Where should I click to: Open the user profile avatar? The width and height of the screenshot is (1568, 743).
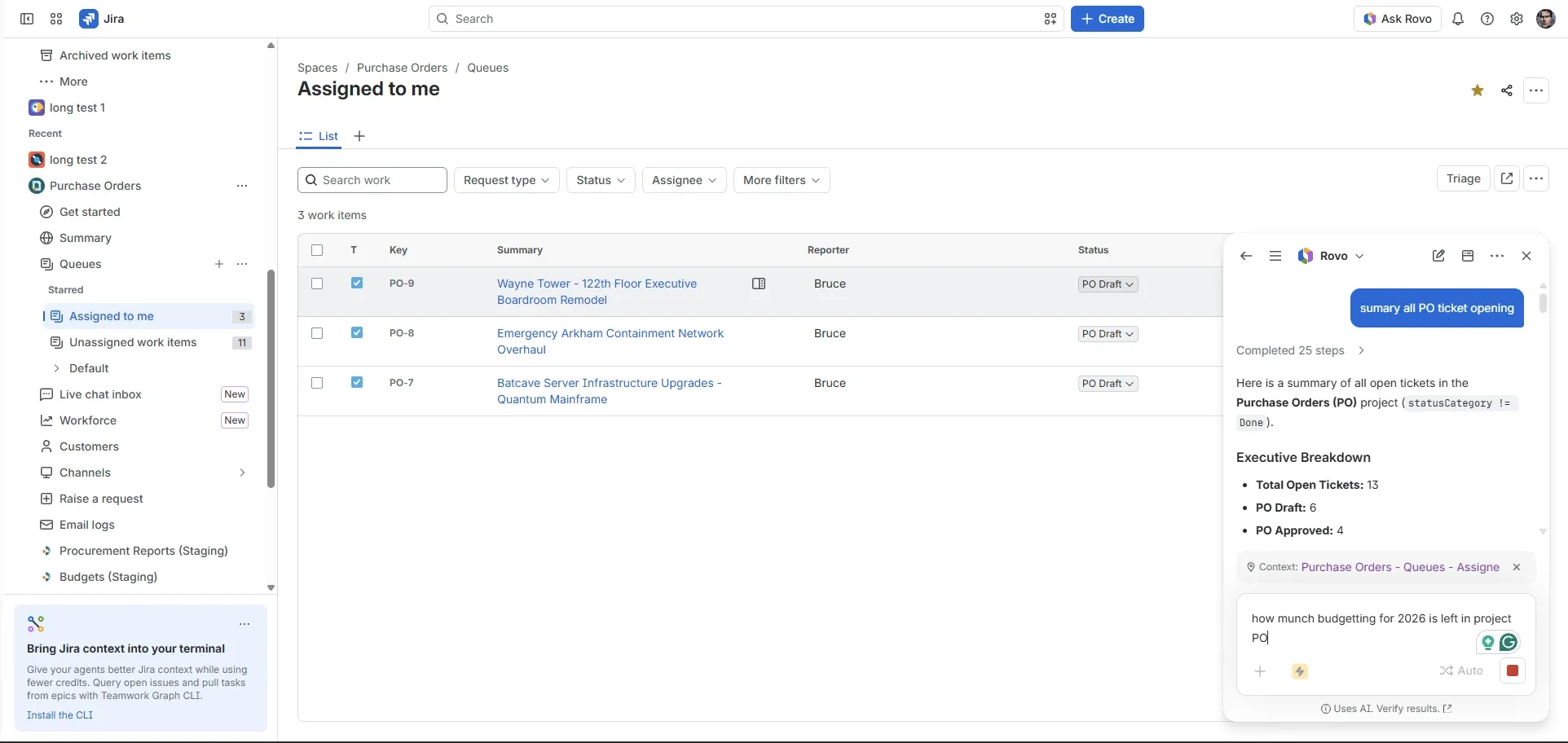pos(1546,19)
